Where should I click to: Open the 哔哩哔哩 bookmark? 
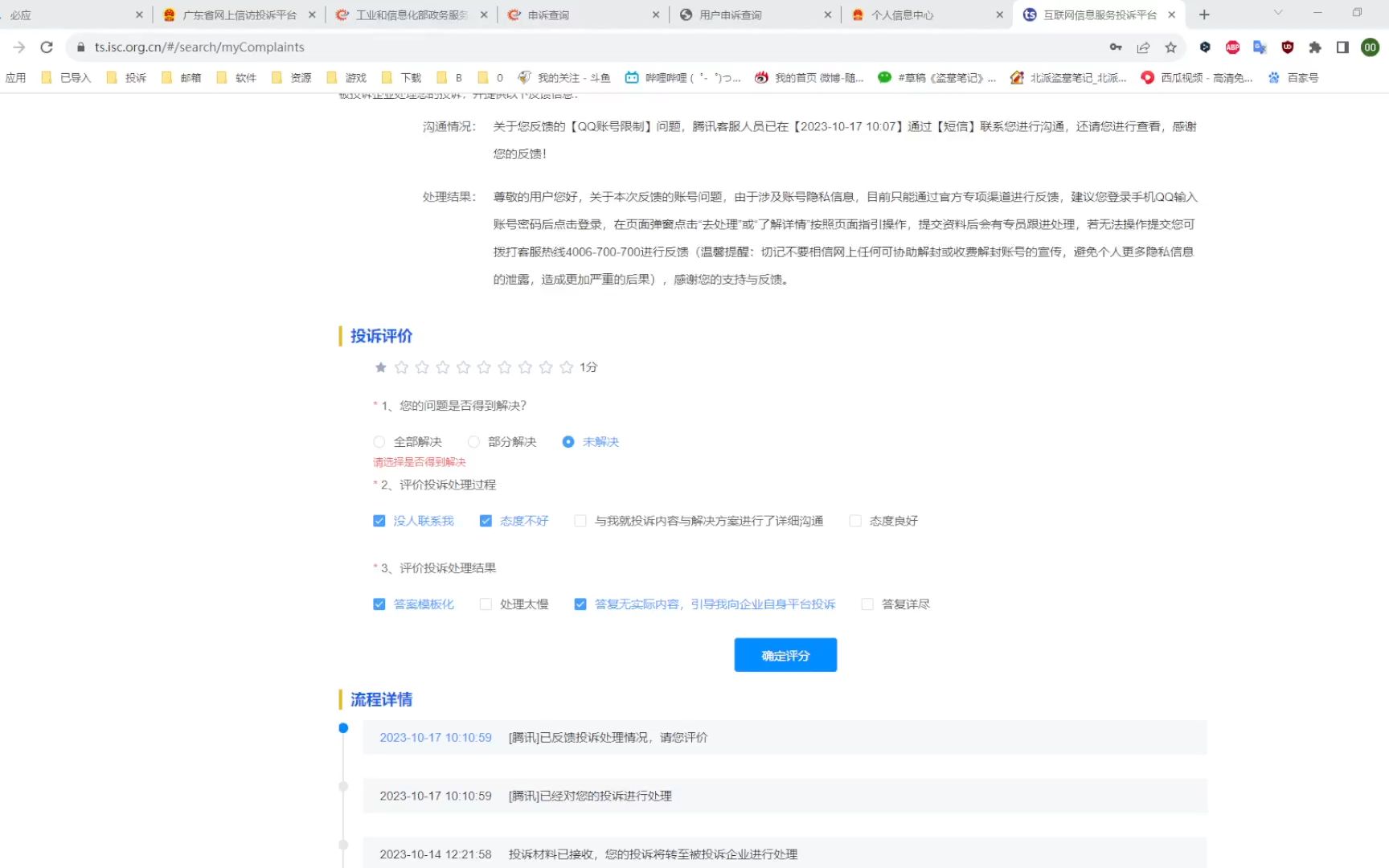[x=683, y=78]
